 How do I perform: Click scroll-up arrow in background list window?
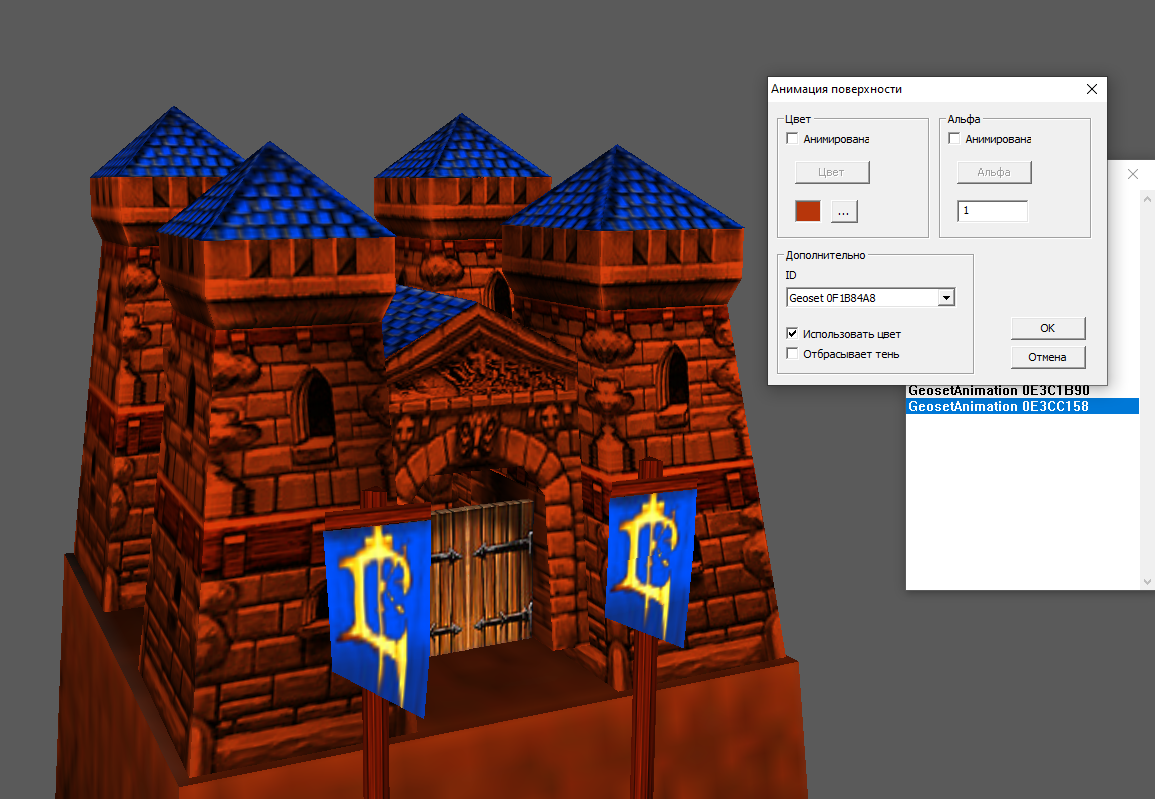1147,199
